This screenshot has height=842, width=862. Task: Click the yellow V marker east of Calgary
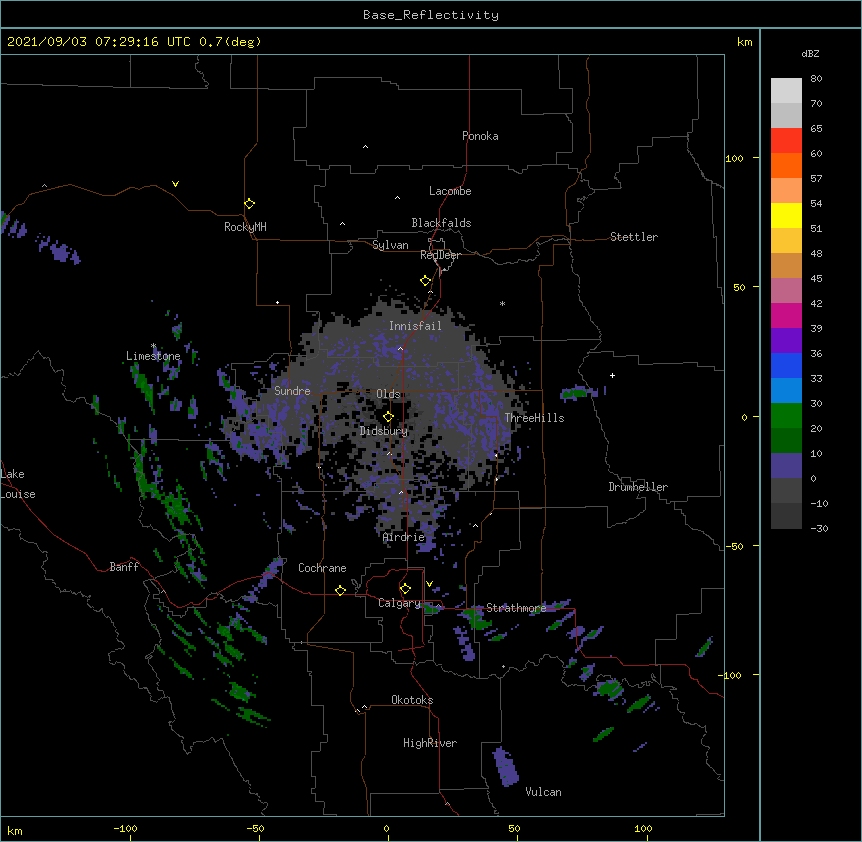(x=429, y=584)
